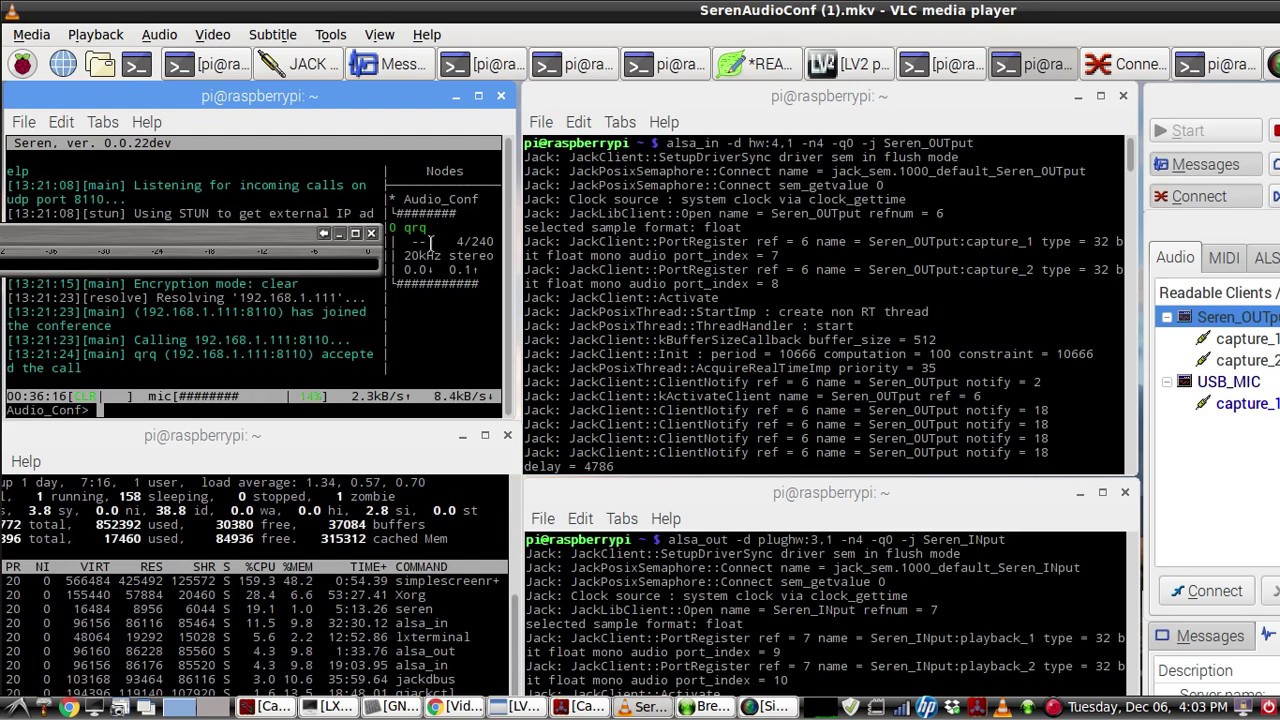Click the Audio_Conf> command prompt

click(x=47, y=410)
